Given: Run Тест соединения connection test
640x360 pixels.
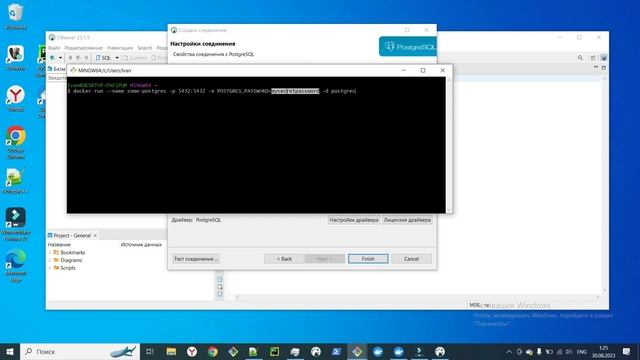Looking at the screenshot, I should (x=196, y=259).
